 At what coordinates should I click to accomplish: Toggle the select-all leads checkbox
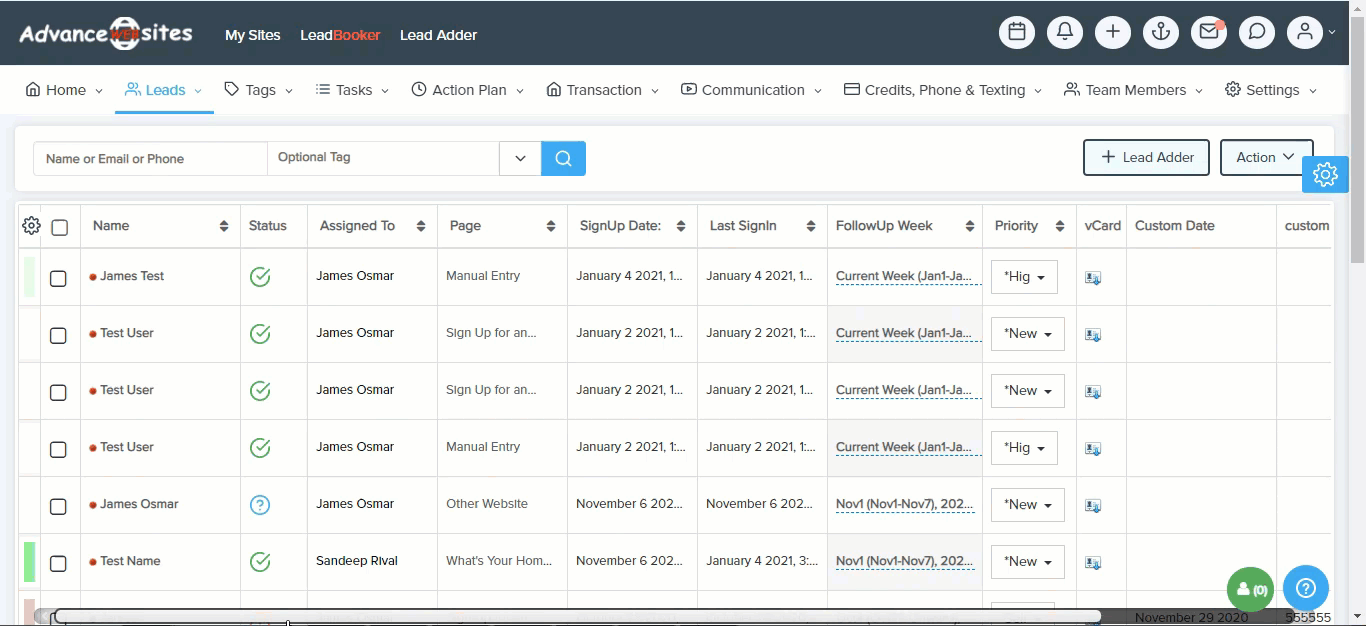tap(60, 227)
